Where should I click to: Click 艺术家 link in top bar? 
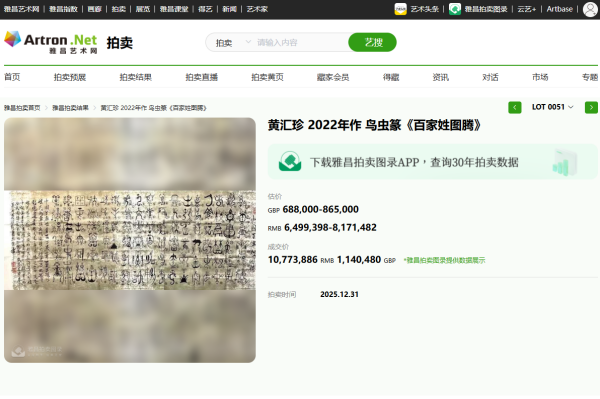pyautogui.click(x=257, y=9)
